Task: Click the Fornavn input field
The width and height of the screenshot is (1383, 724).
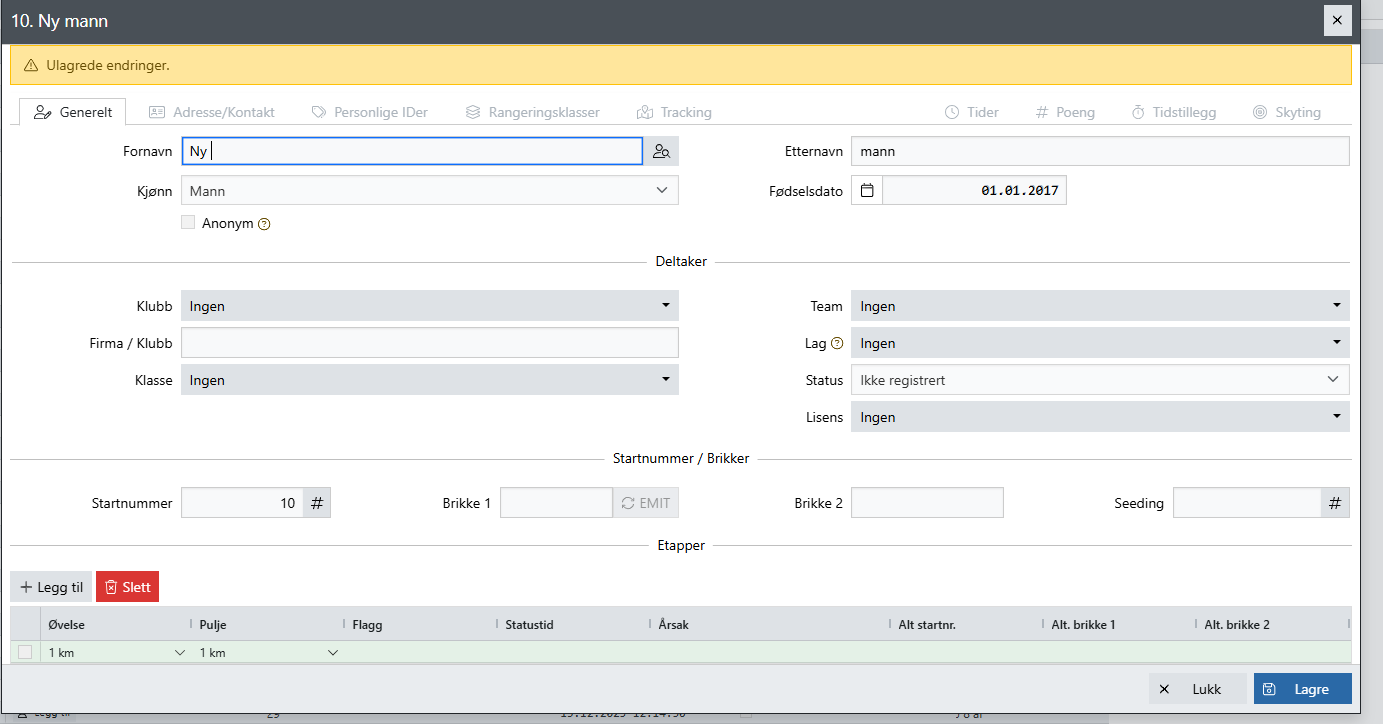Action: tap(411, 151)
